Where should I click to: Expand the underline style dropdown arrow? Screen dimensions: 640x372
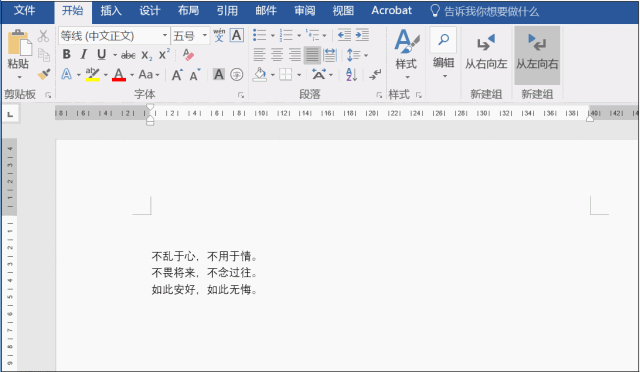pos(115,55)
